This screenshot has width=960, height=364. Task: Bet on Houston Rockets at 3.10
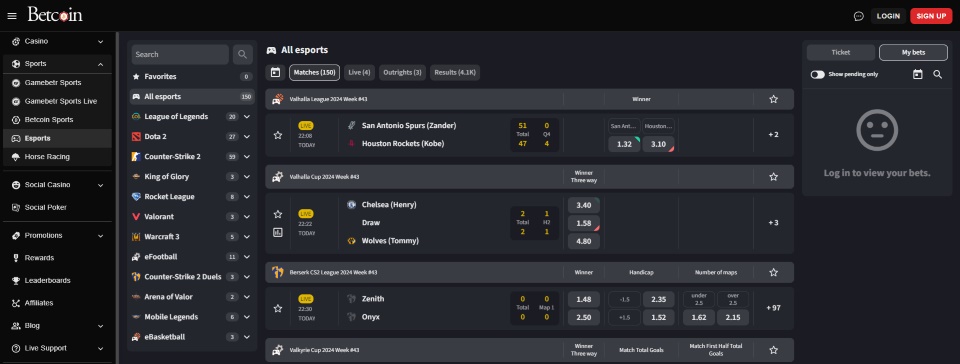(x=658, y=144)
